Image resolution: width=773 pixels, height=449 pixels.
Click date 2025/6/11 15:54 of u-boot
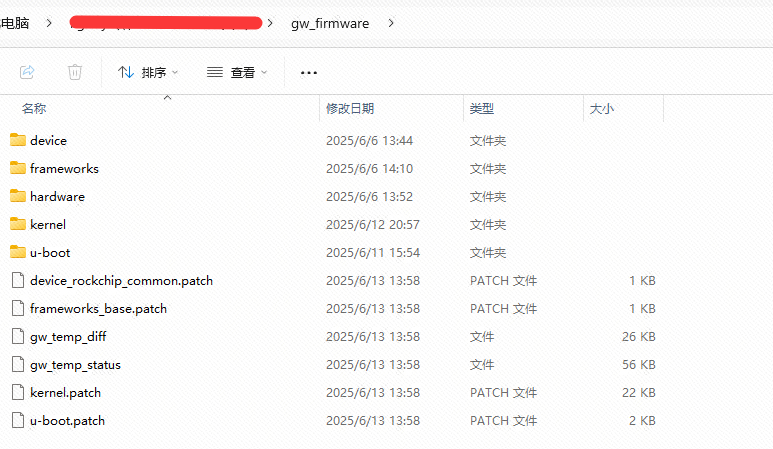[373, 253]
